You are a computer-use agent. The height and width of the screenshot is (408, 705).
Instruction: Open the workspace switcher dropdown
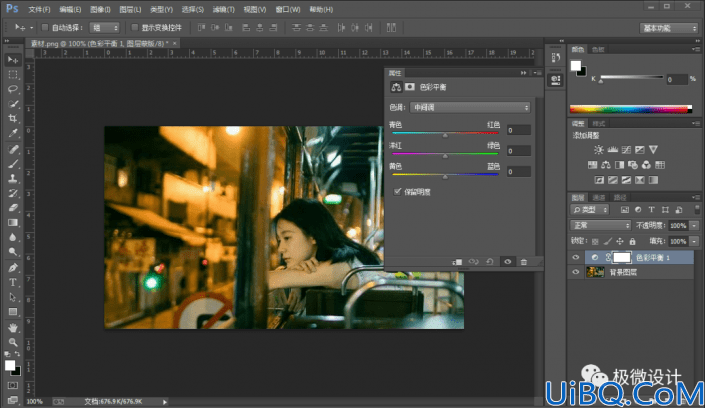(x=669, y=28)
